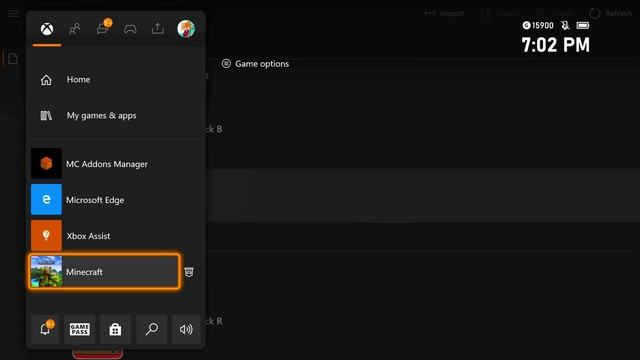640x360 pixels.
Task: Click the file page icon in background sidebar
Action: tap(13, 59)
